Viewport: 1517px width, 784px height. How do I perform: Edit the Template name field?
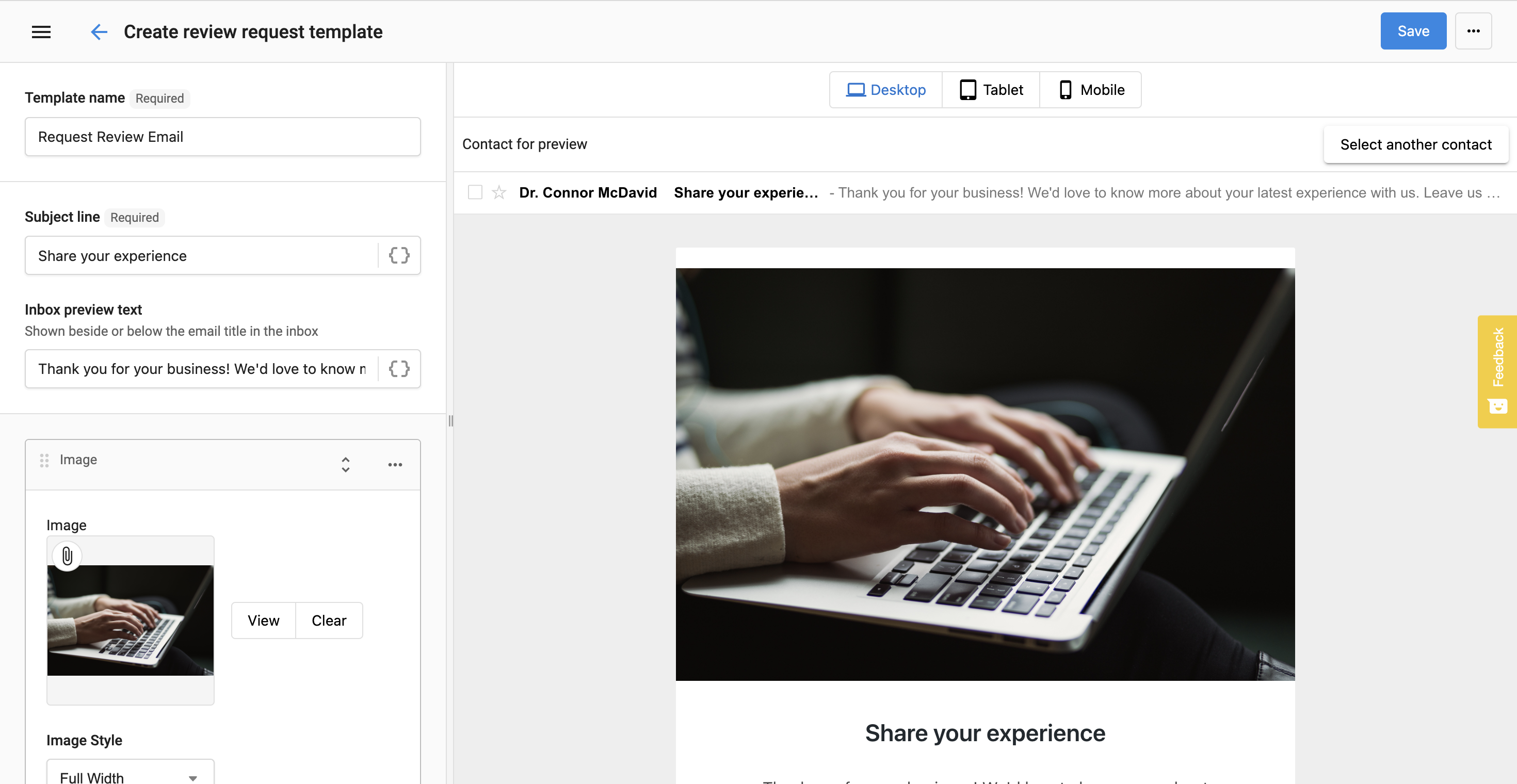click(222, 137)
